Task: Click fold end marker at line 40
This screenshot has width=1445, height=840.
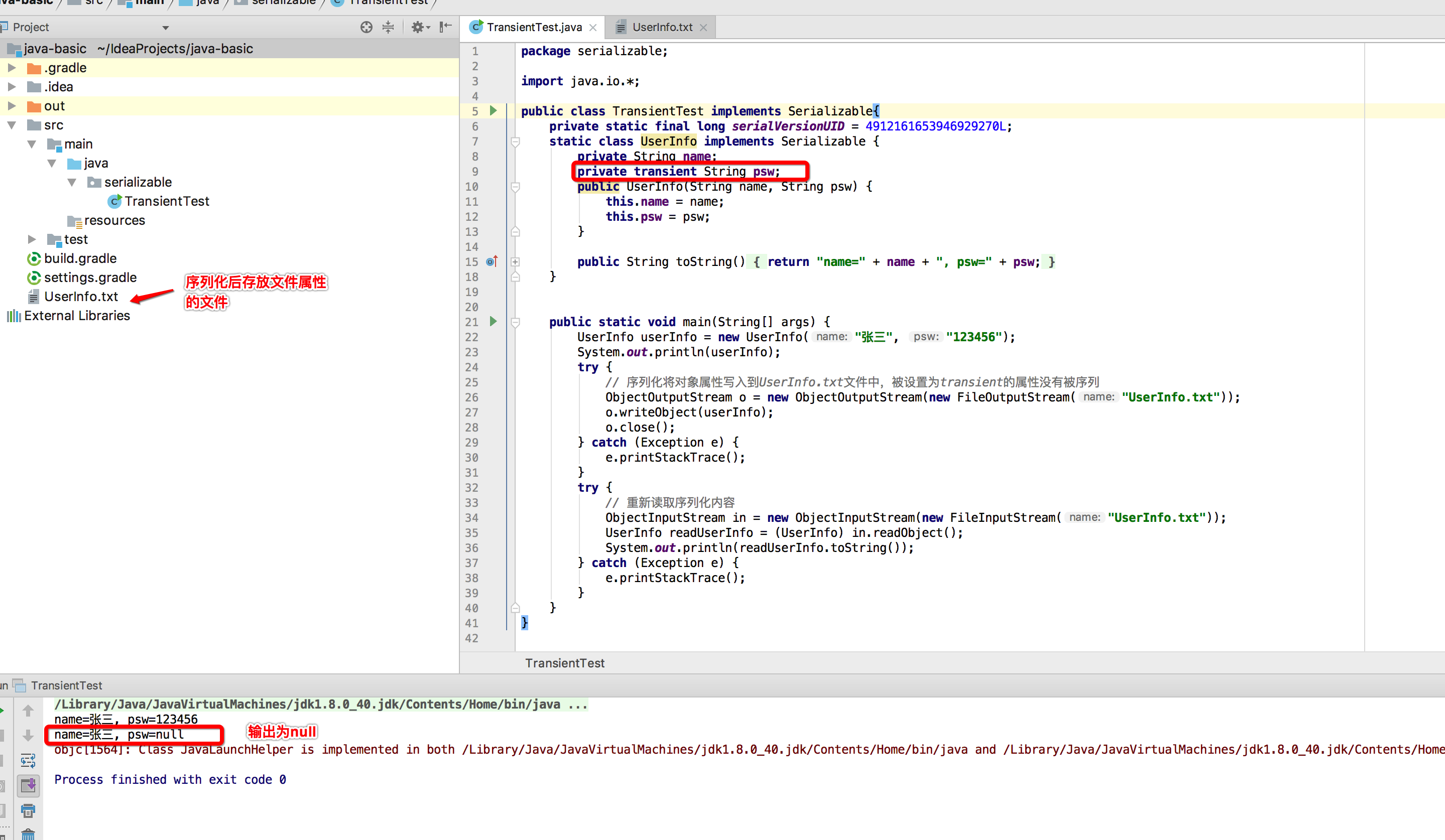Action: [515, 608]
